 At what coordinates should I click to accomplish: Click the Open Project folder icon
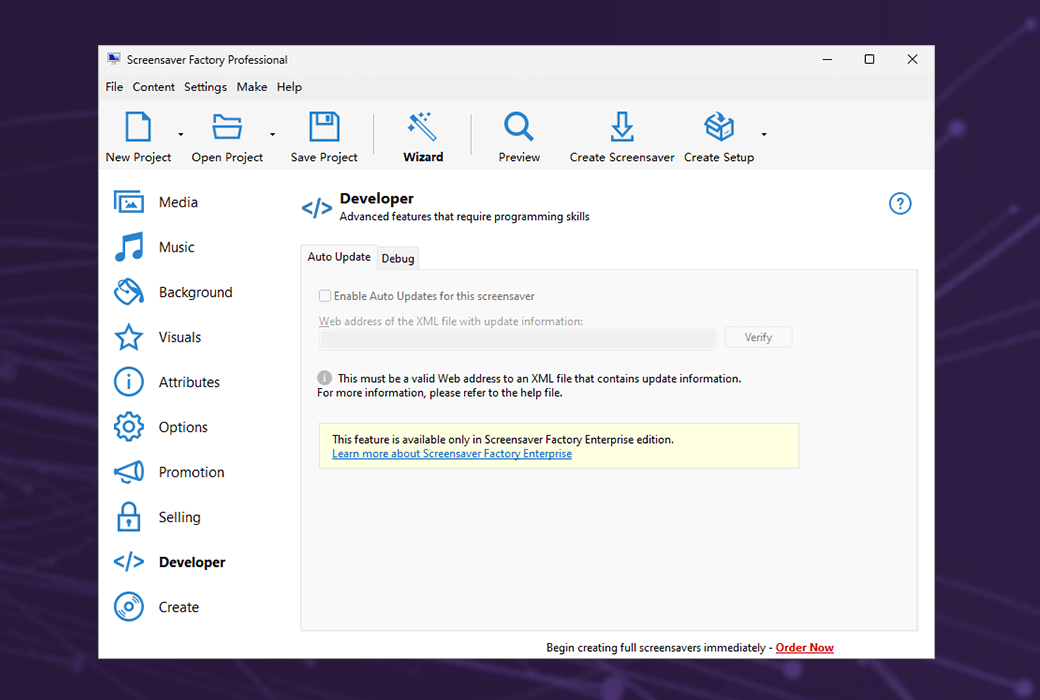click(x=227, y=126)
